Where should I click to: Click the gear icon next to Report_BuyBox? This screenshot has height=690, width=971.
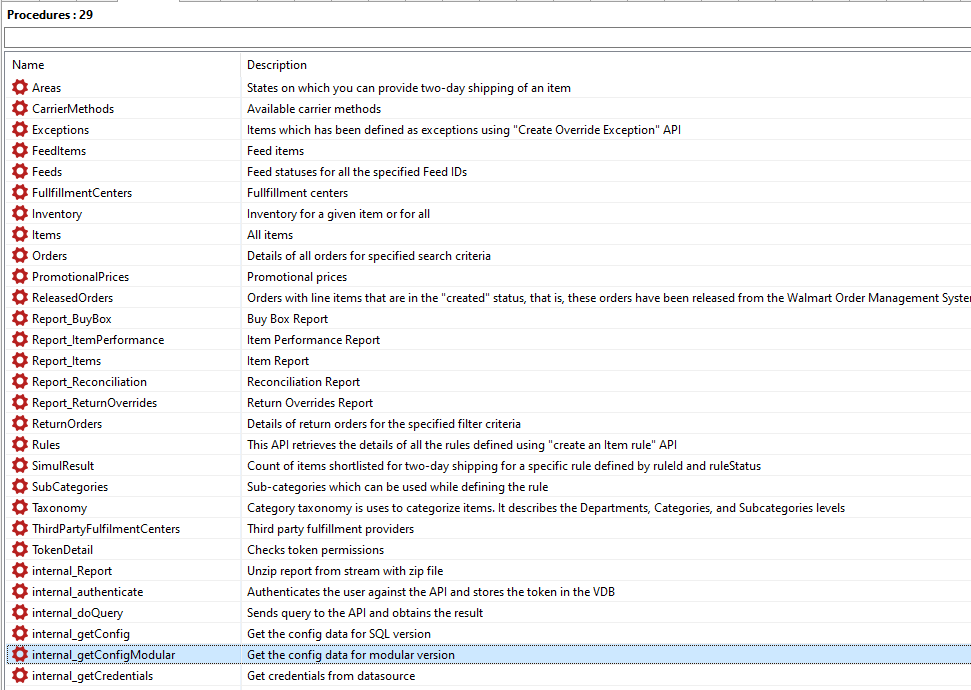[20, 319]
